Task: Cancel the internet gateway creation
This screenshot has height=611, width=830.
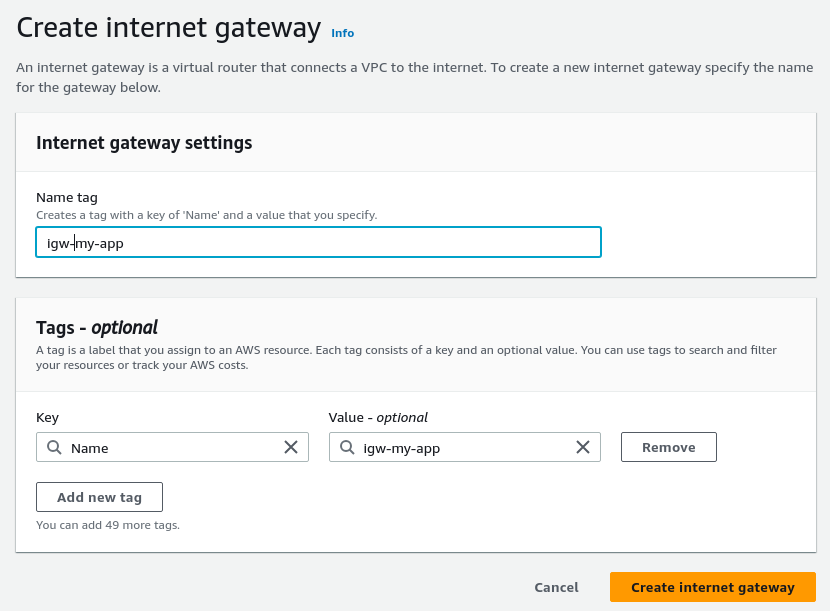Action: click(x=556, y=587)
